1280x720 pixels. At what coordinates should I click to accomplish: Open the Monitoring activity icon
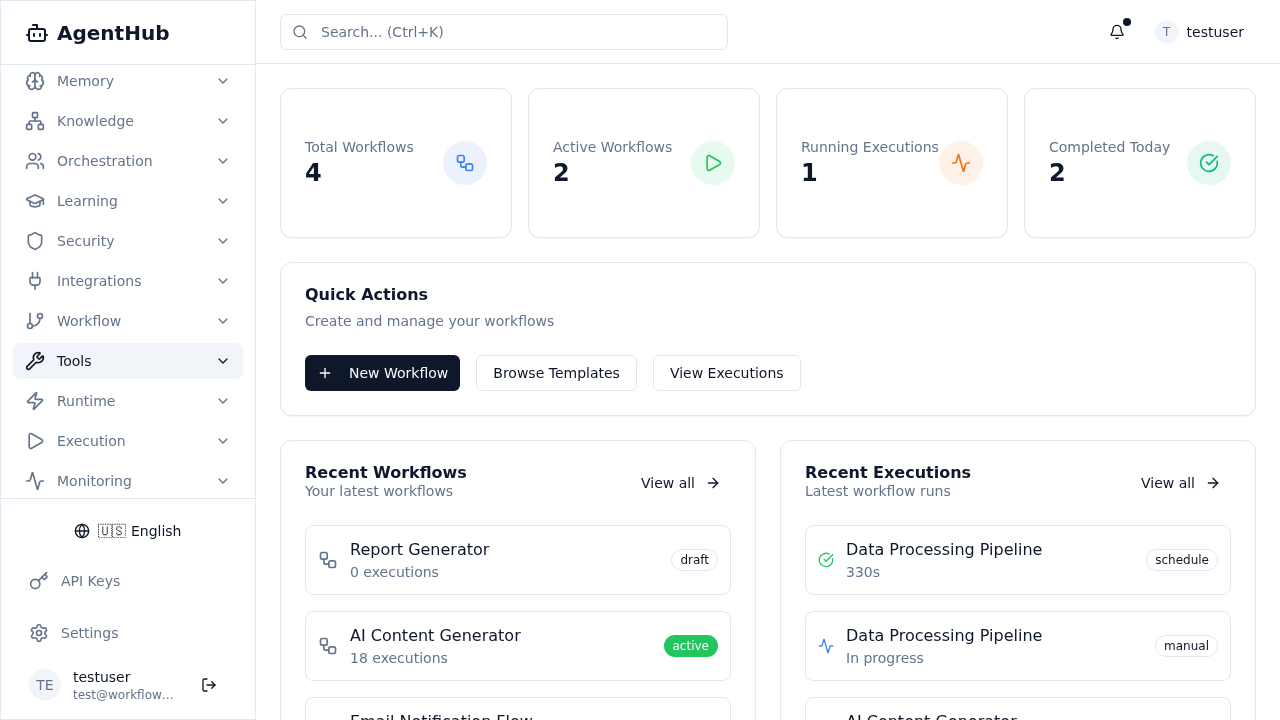pyautogui.click(x=35, y=481)
